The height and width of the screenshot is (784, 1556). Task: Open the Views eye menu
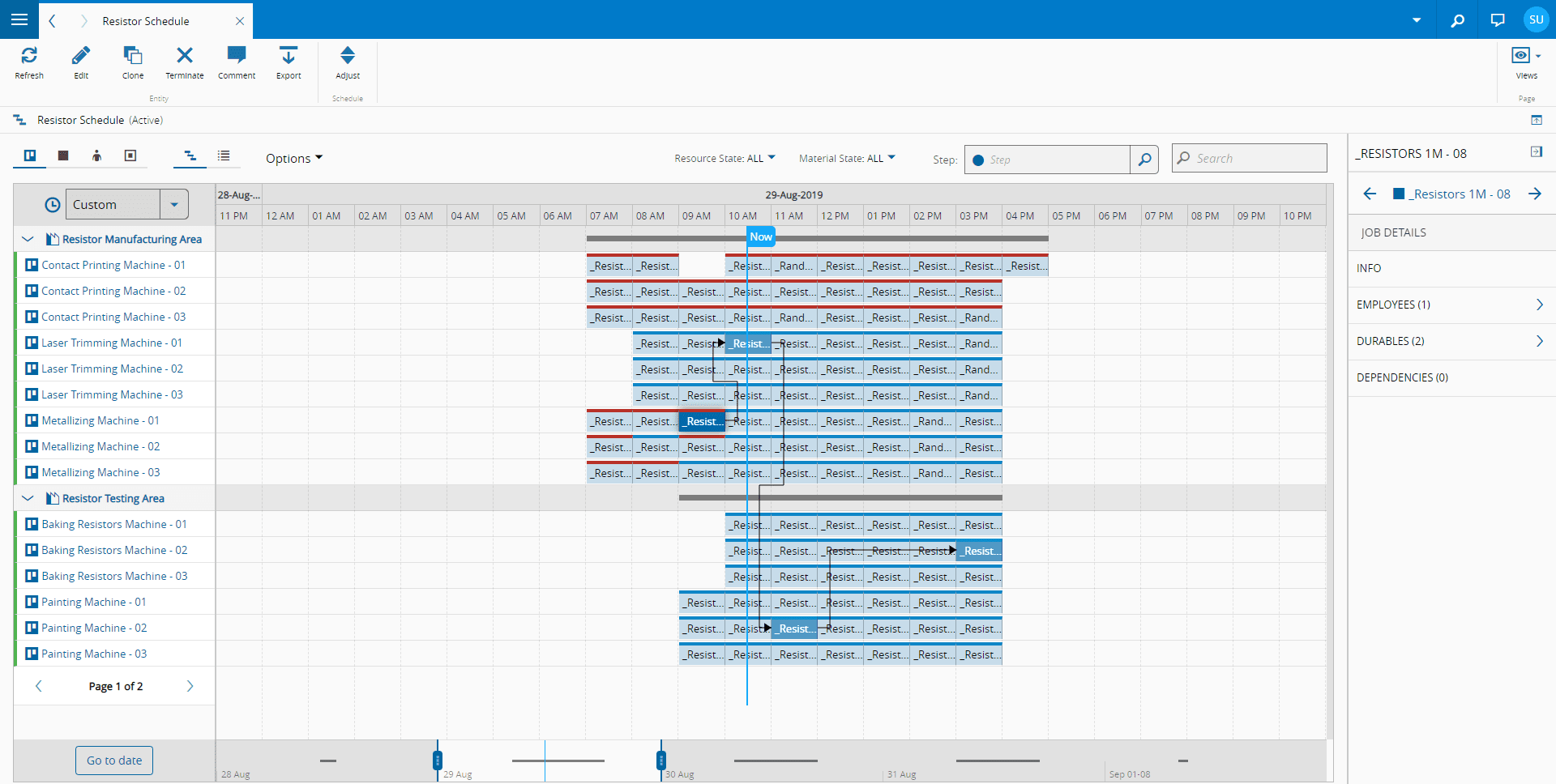[1525, 56]
